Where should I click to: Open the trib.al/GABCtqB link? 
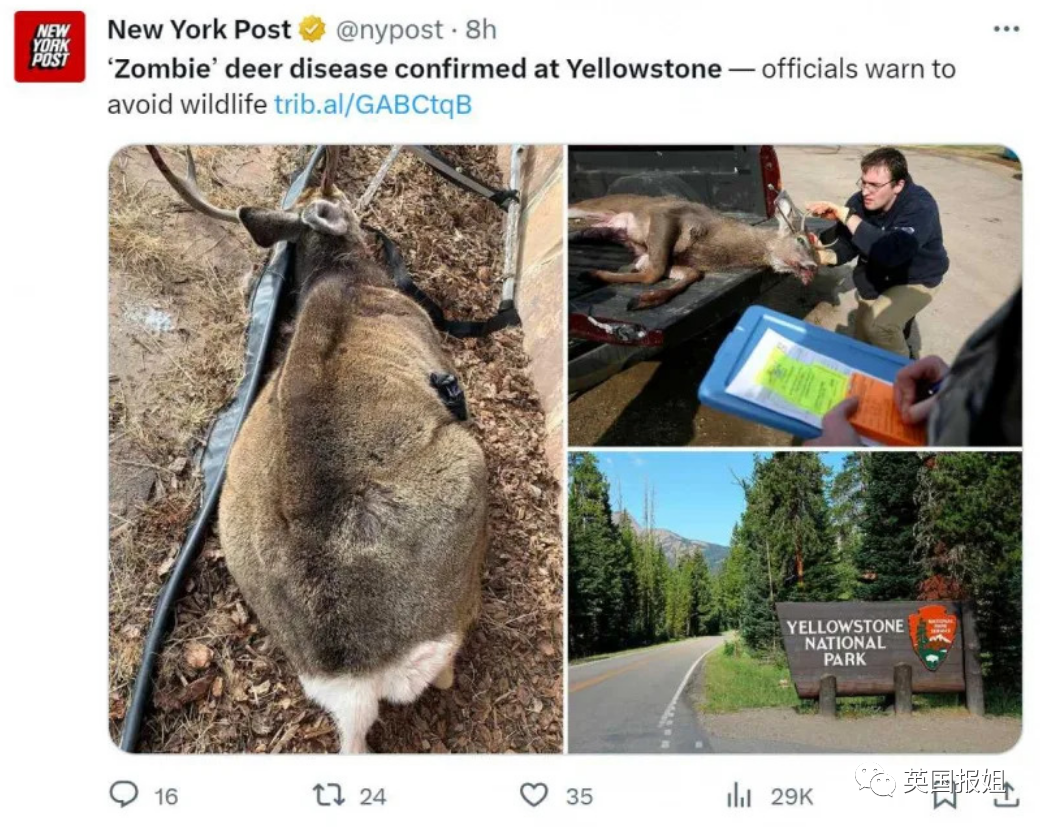point(372,104)
